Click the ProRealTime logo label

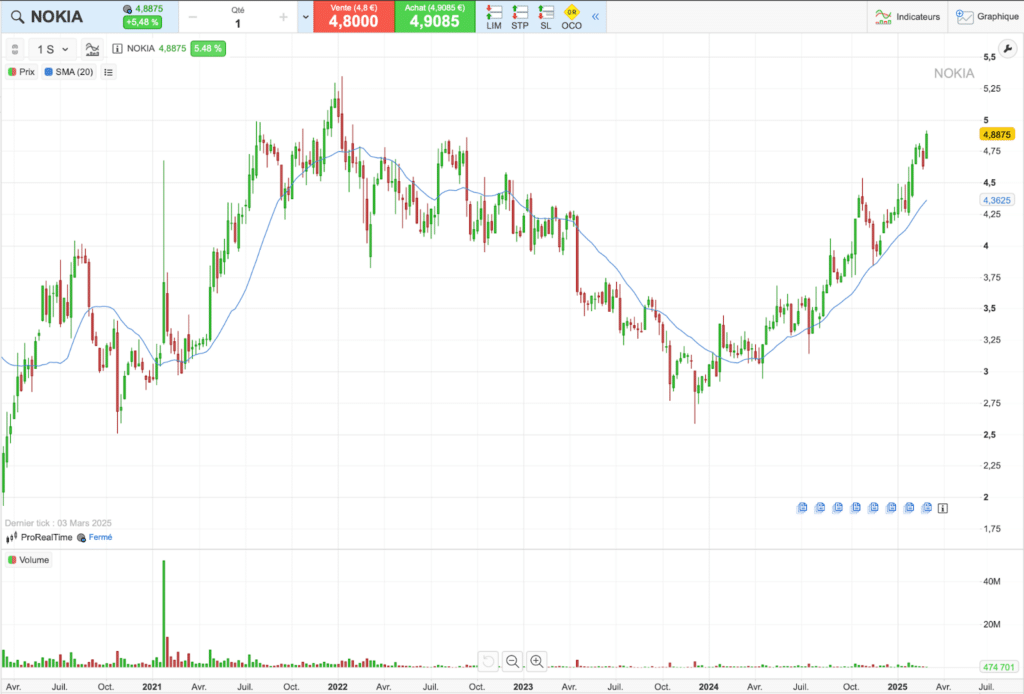39,537
